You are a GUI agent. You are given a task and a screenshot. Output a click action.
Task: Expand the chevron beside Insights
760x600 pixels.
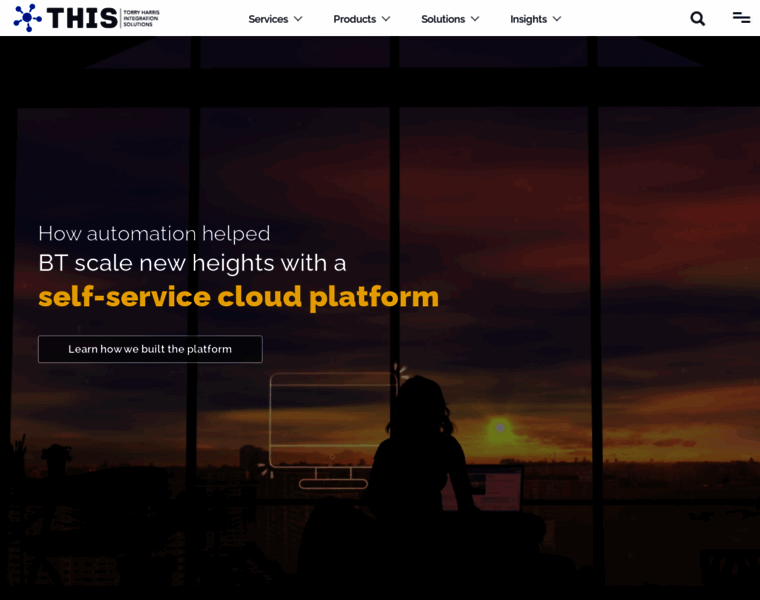pos(557,19)
